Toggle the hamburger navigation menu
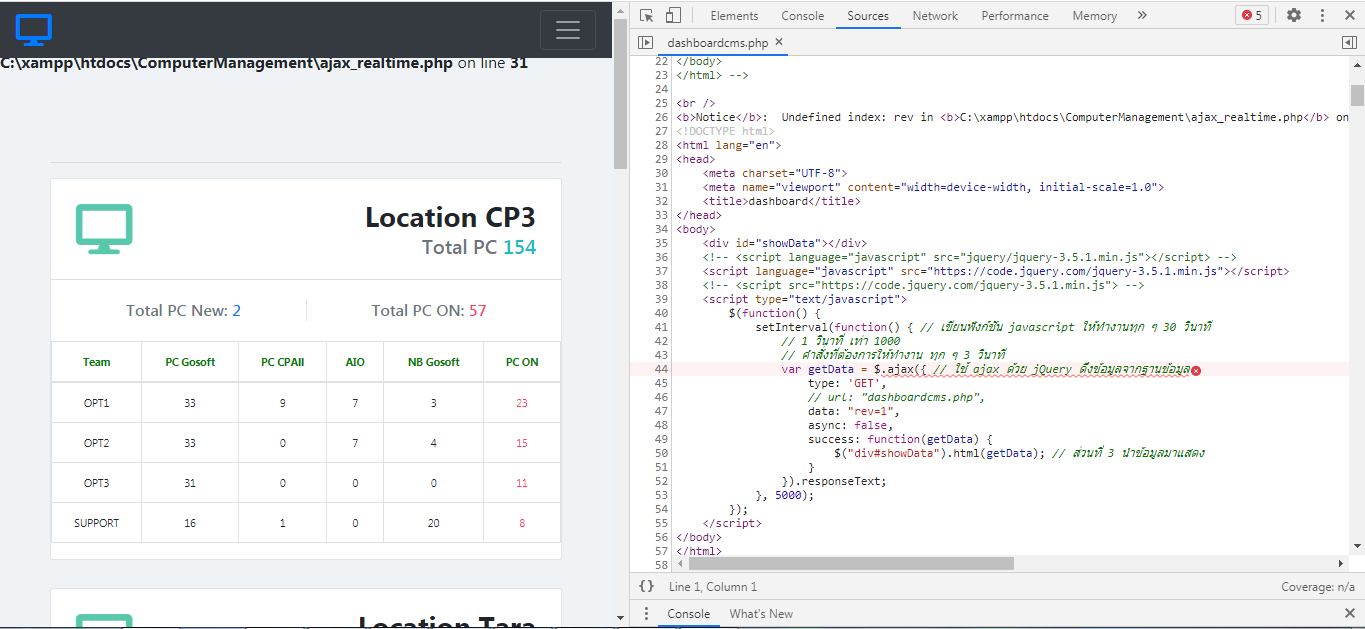Image resolution: width=1365 pixels, height=629 pixels. pos(568,30)
